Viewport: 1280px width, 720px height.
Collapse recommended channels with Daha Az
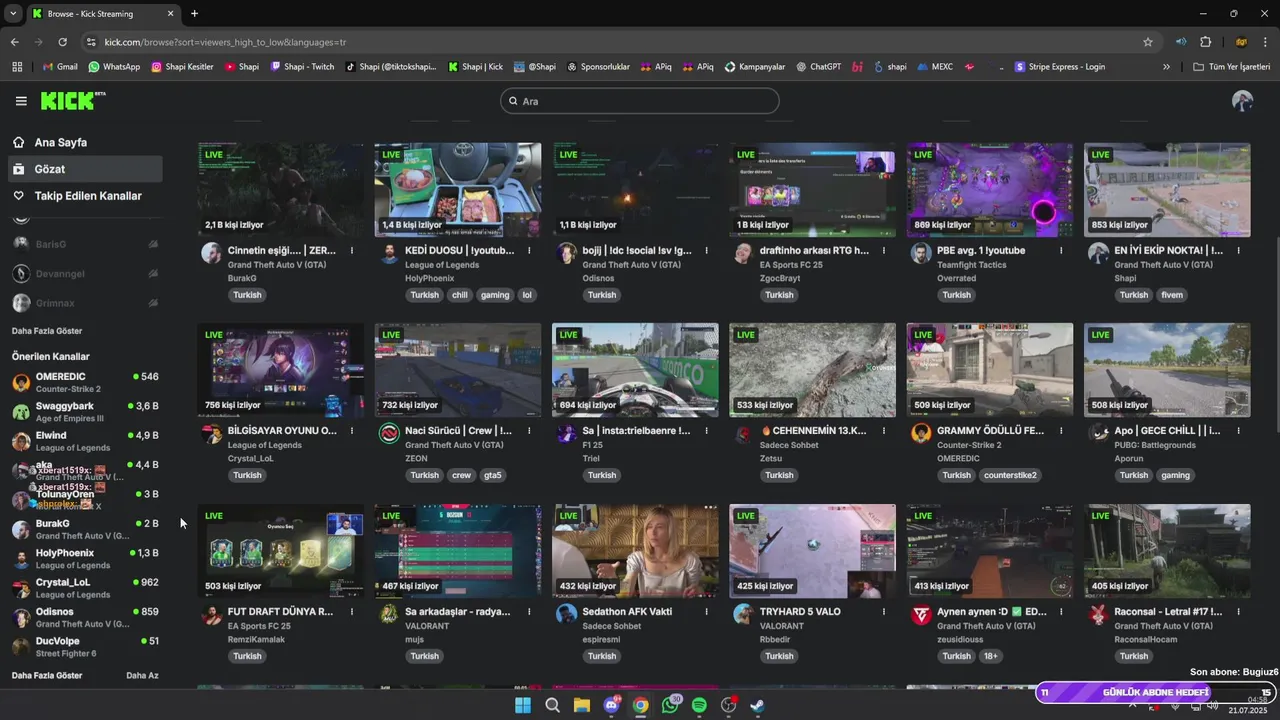coord(142,675)
